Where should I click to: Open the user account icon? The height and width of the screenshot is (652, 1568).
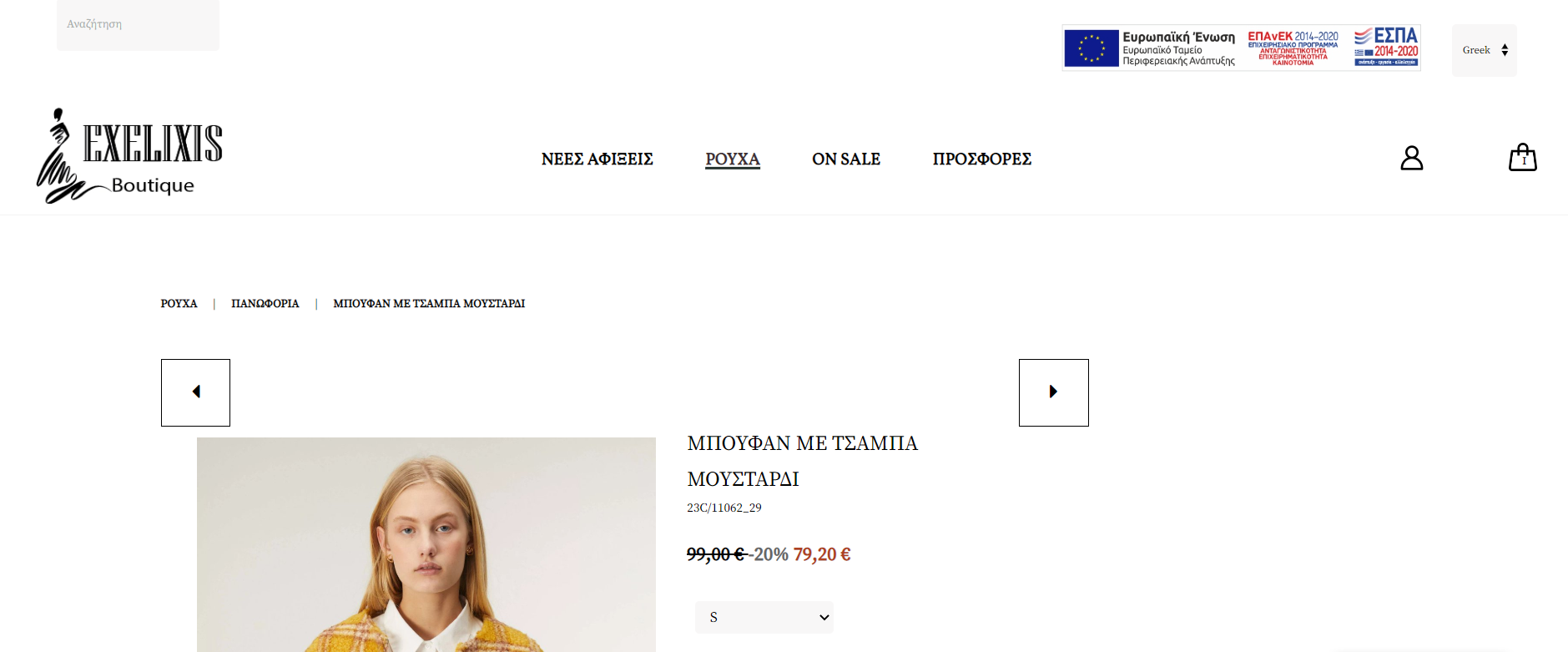[x=1411, y=158]
